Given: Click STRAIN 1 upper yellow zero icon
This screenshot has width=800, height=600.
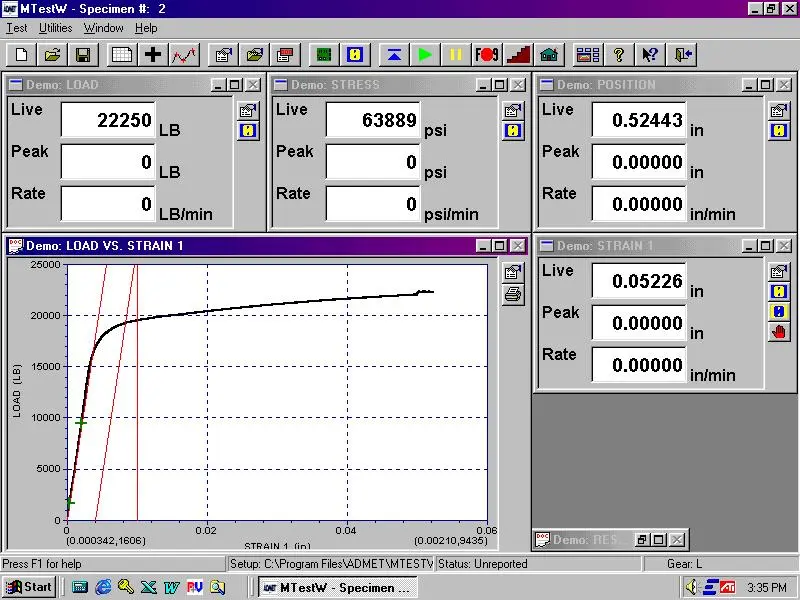Looking at the screenshot, I should click(x=779, y=292).
